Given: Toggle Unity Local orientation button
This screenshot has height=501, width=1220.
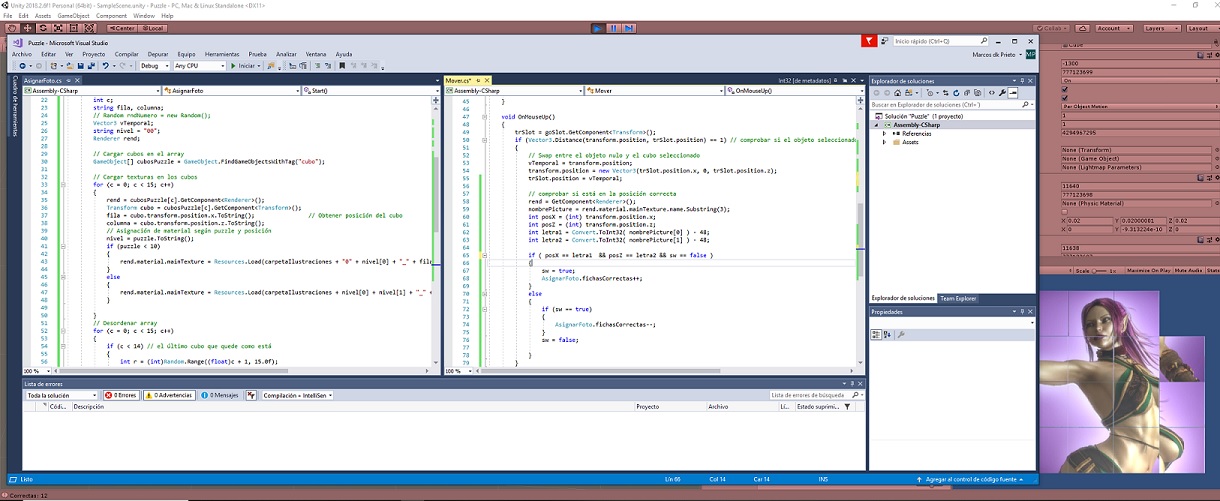Looking at the screenshot, I should click(x=152, y=28).
